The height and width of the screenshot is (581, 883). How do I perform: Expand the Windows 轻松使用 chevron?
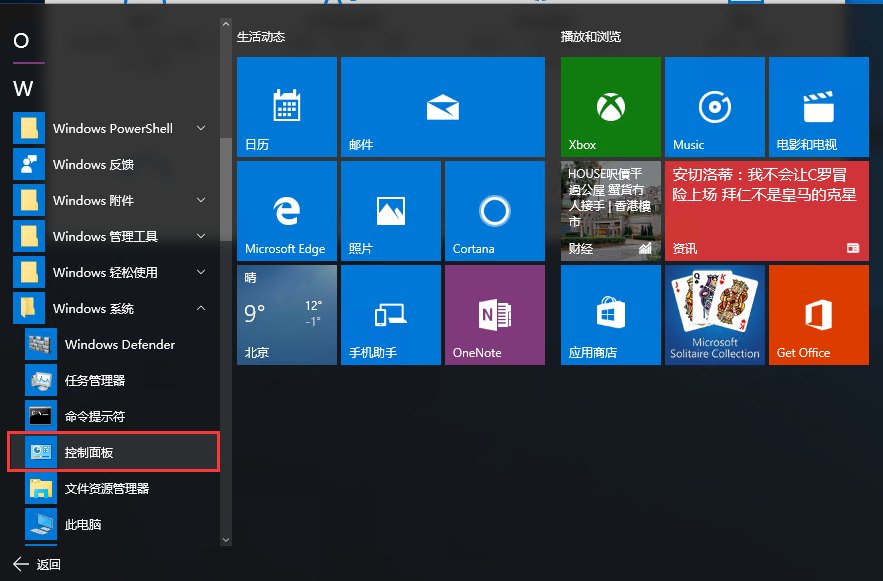201,272
